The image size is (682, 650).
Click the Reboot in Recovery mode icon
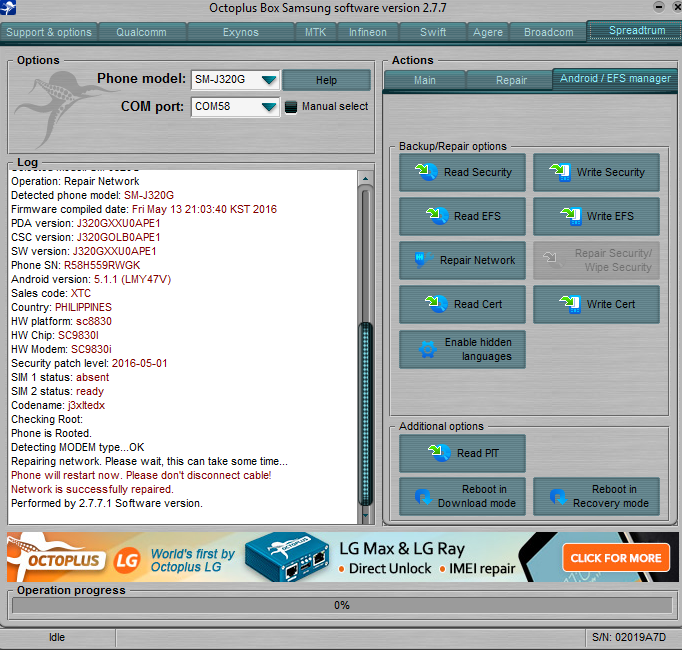pyautogui.click(x=558, y=496)
